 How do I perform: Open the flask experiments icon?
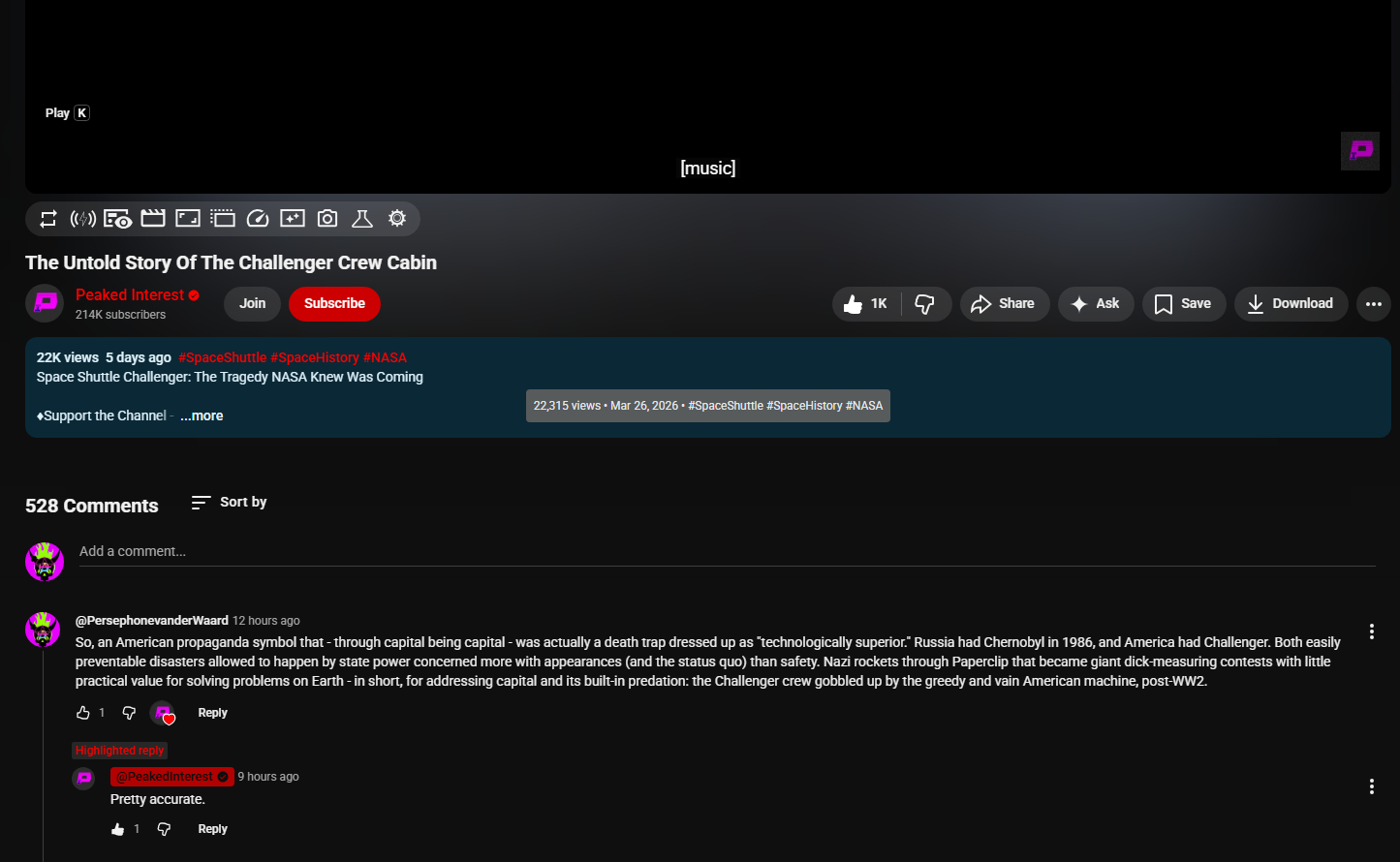pos(362,219)
